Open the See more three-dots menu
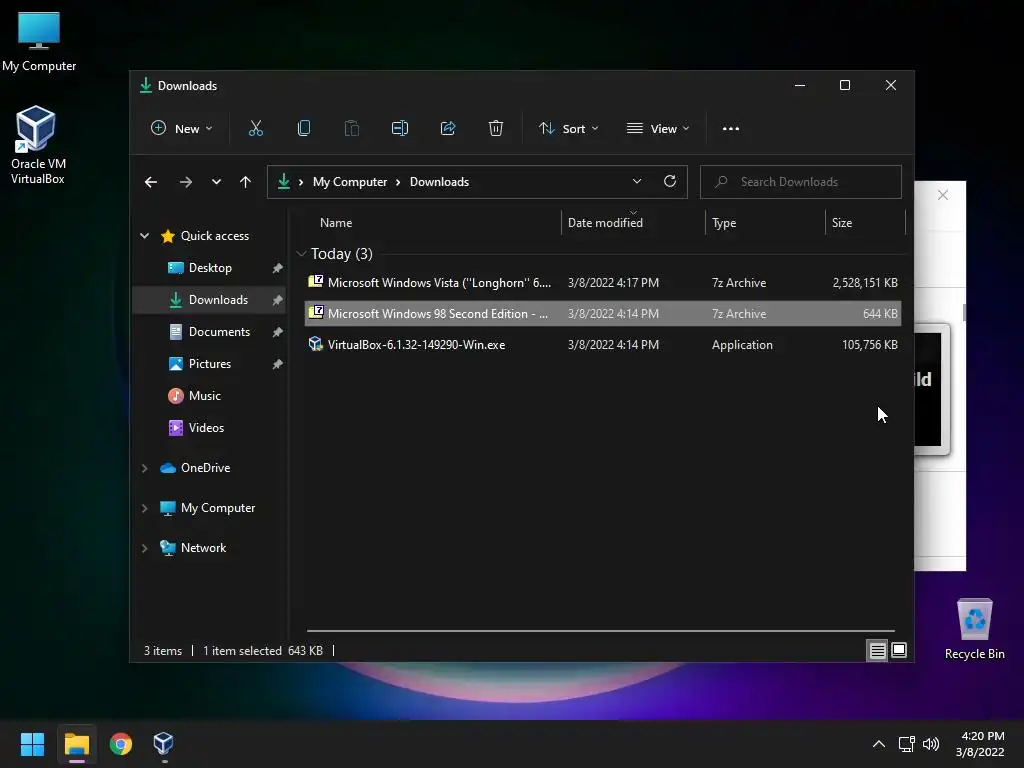The image size is (1024, 768). (731, 129)
